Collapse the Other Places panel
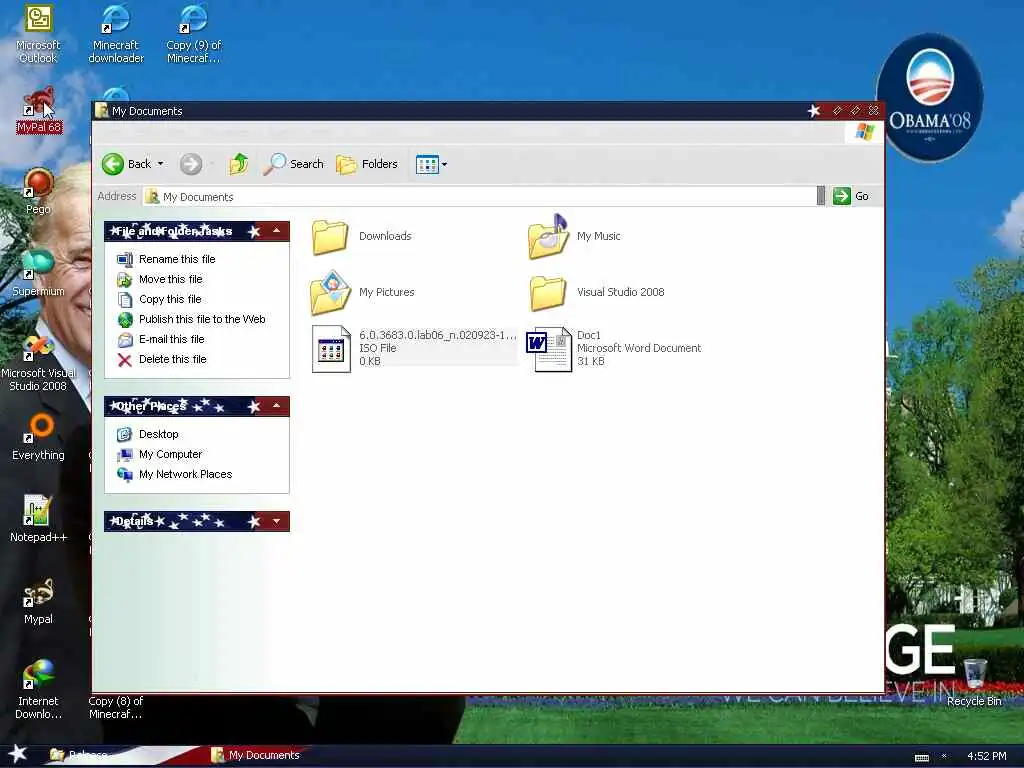The height and width of the screenshot is (768, 1024). tap(276, 406)
